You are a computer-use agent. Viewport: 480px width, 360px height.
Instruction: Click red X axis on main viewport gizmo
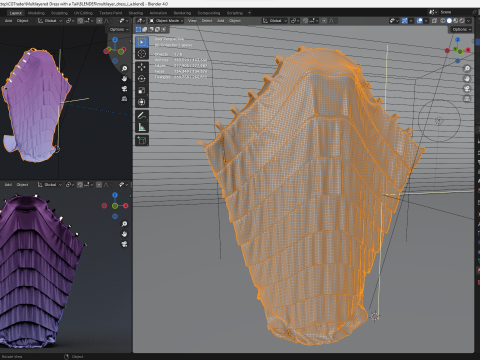tap(468, 50)
